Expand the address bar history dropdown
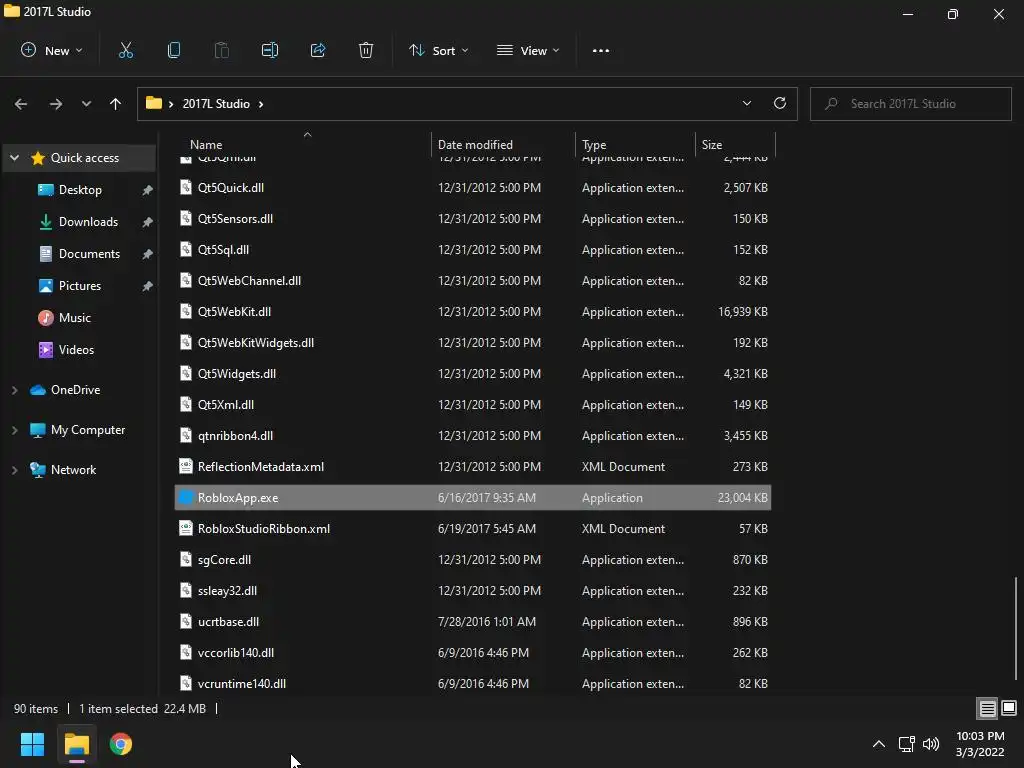Screen dimensions: 1024x768 (x=746, y=103)
